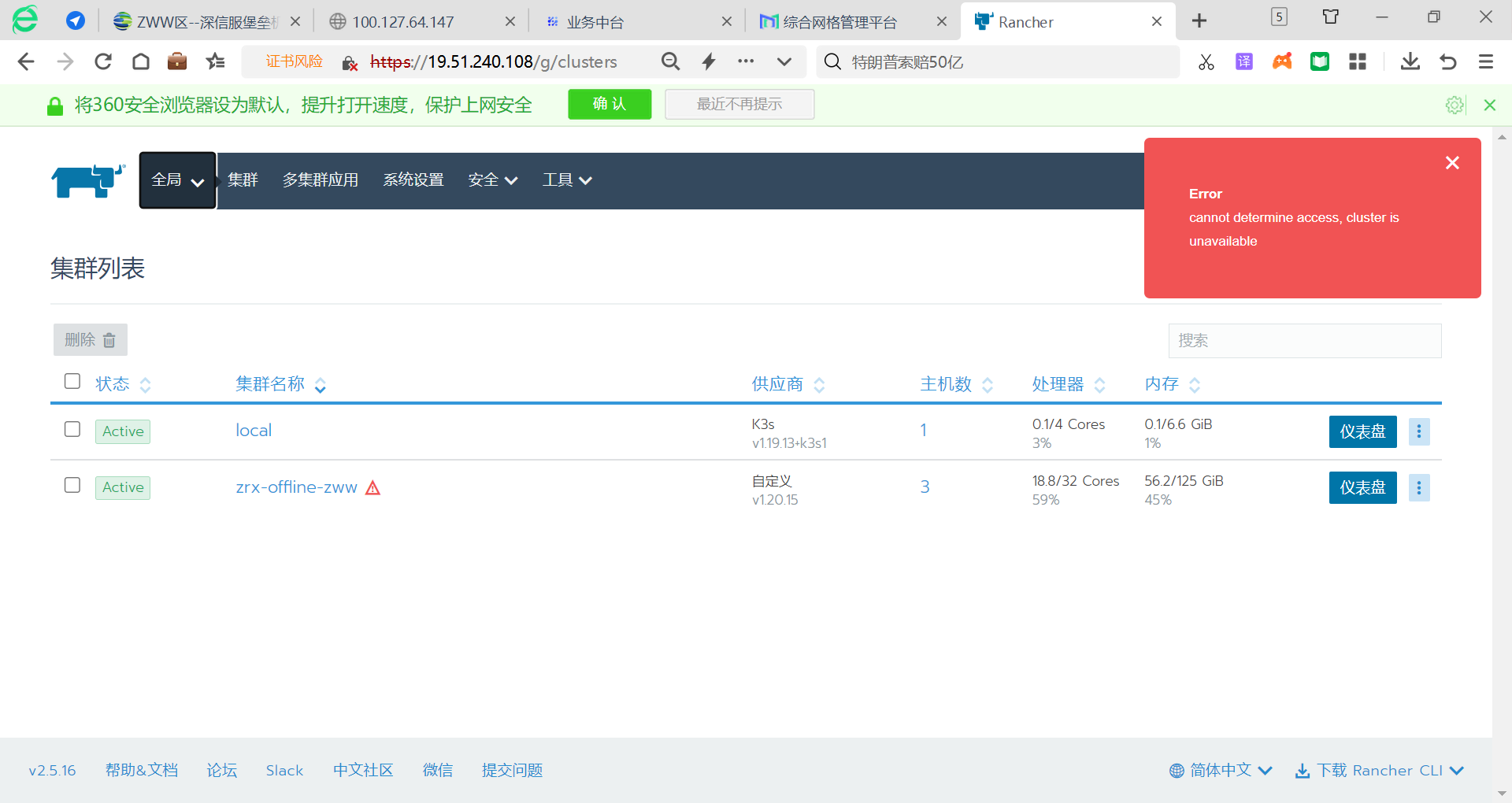
Task: Click 仪表盘 button for zrx-offline-zww
Action: coord(1362,488)
